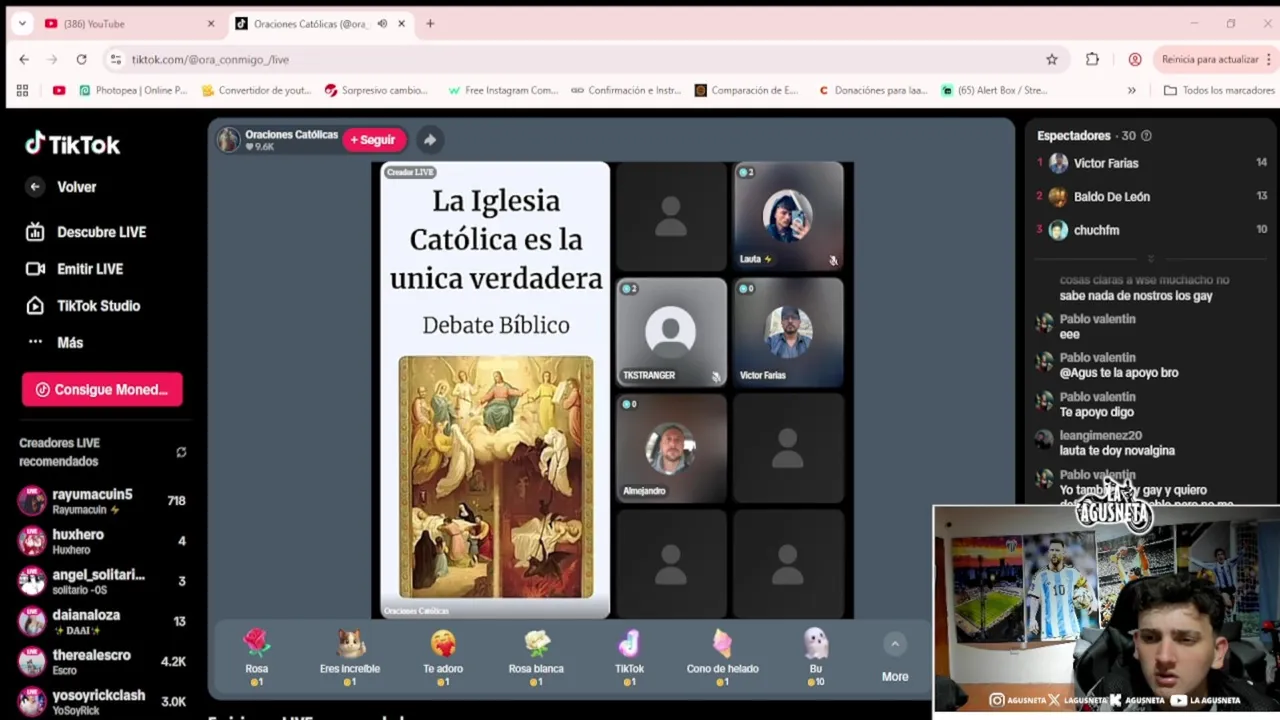
Task: Close the Oraciones Católicas tab
Action: click(x=402, y=24)
